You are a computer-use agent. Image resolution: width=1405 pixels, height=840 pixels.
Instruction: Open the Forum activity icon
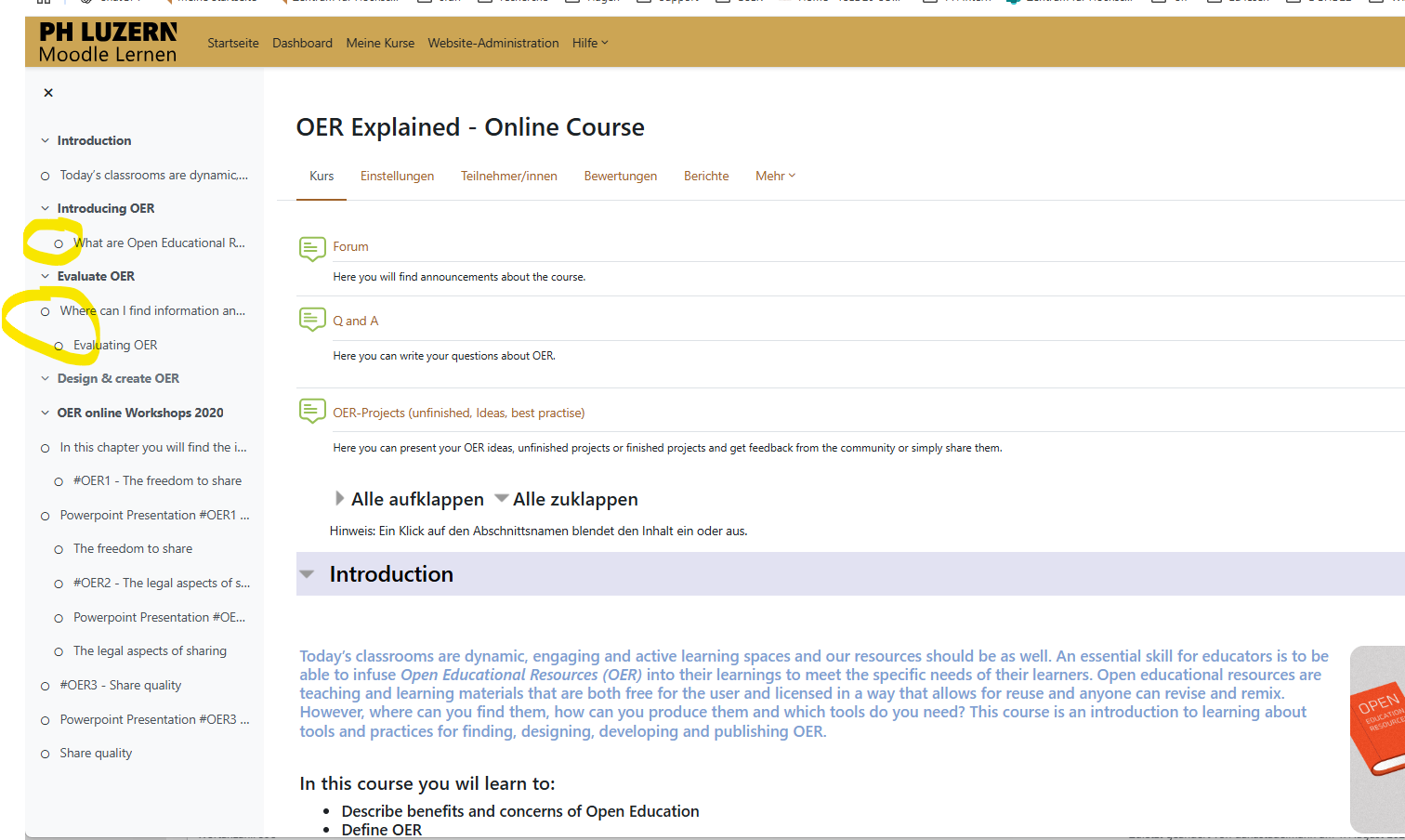coord(312,248)
